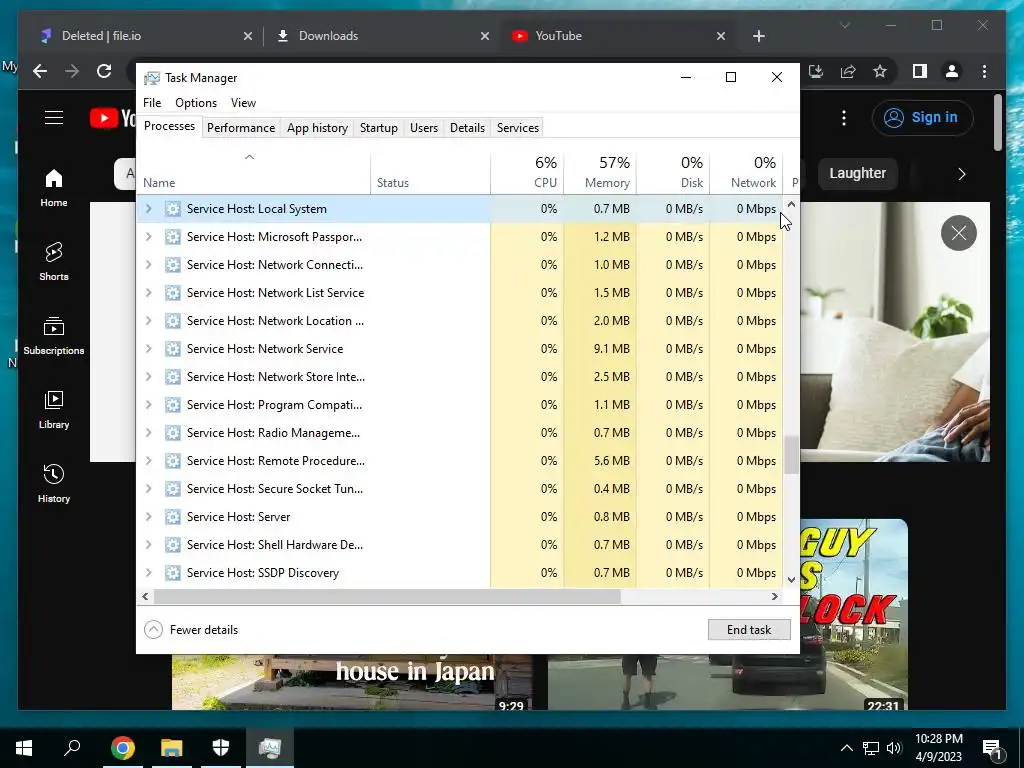Switch to the Users tab
Viewport: 1024px width, 768px height.
point(424,128)
